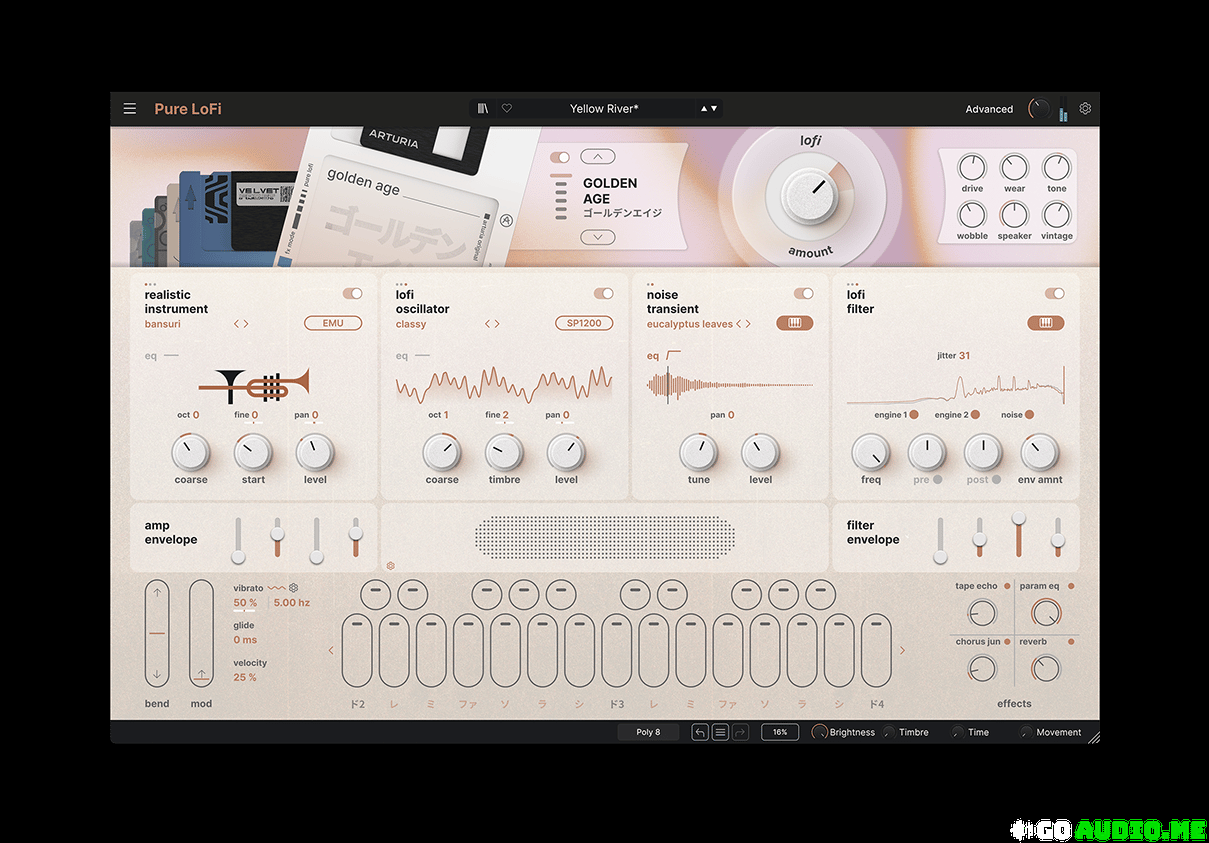
Task: Select the previous bansuri instrument arrow
Action: click(x=237, y=324)
